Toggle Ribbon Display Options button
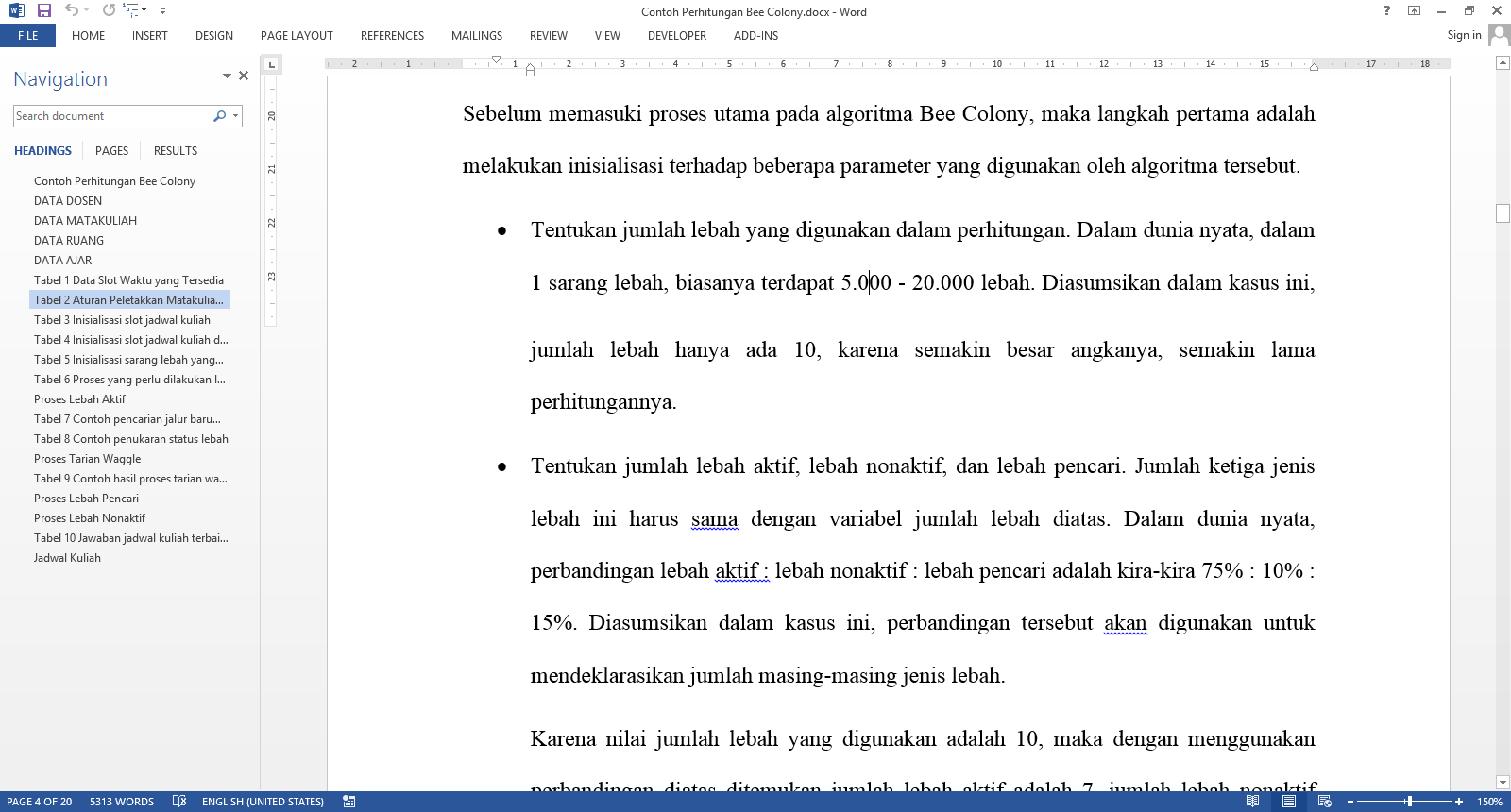 point(1414,10)
